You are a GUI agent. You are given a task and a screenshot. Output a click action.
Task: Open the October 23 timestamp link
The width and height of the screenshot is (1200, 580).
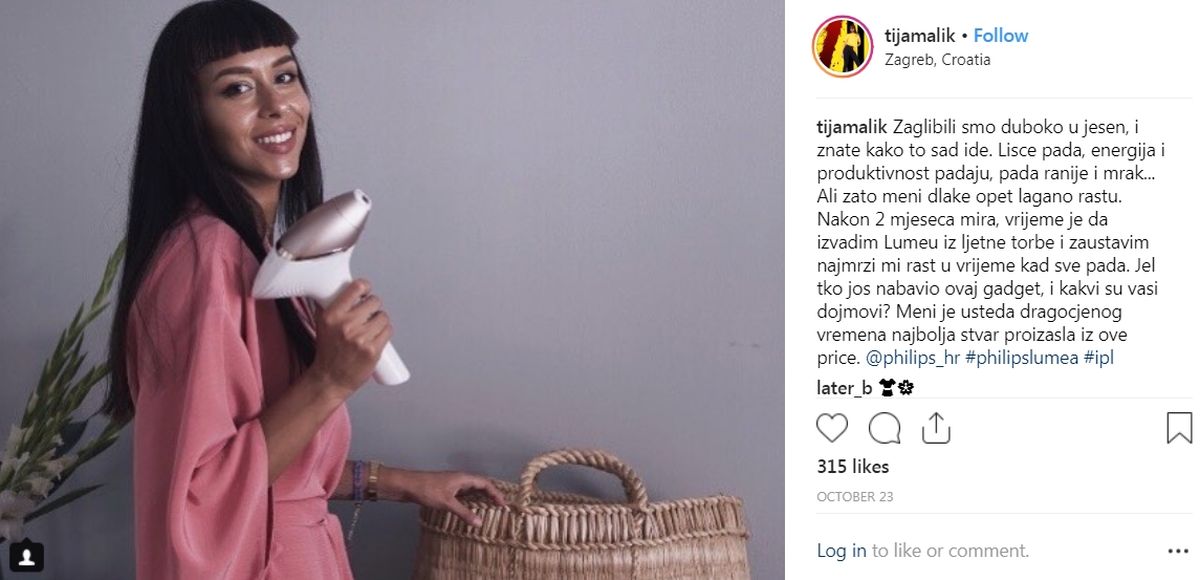point(855,497)
